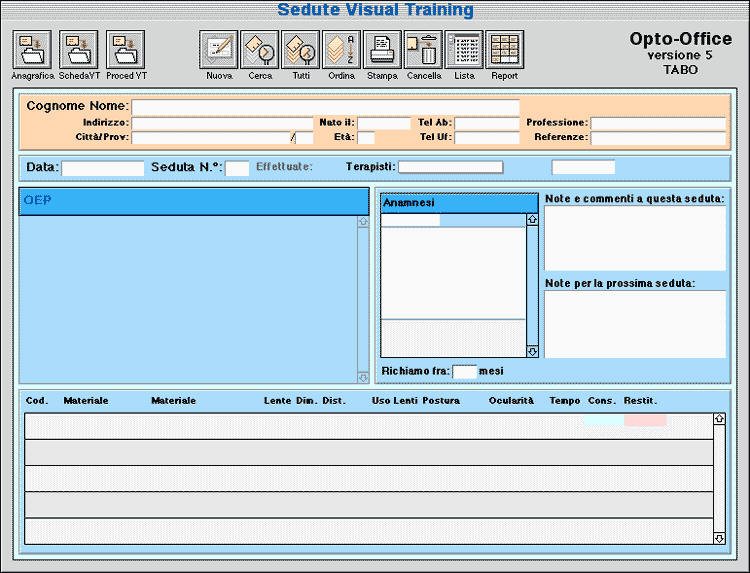
Task: Click the Tempo column header
Action: tap(564, 401)
